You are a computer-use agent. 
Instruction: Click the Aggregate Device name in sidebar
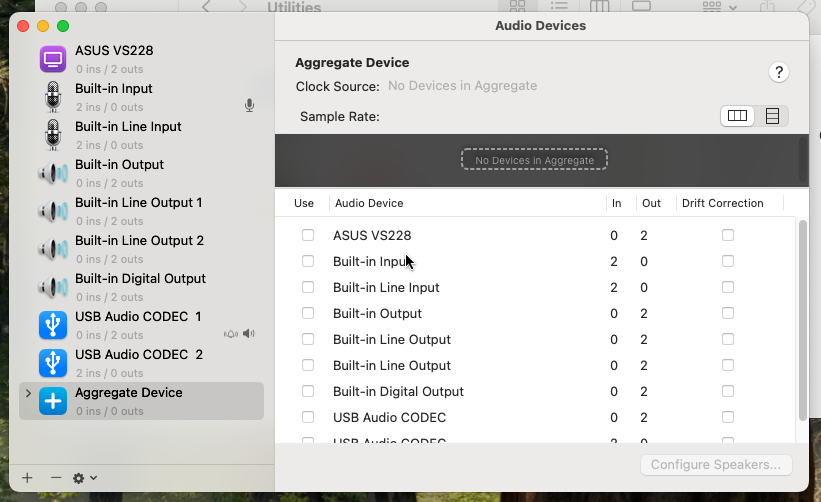click(129, 393)
